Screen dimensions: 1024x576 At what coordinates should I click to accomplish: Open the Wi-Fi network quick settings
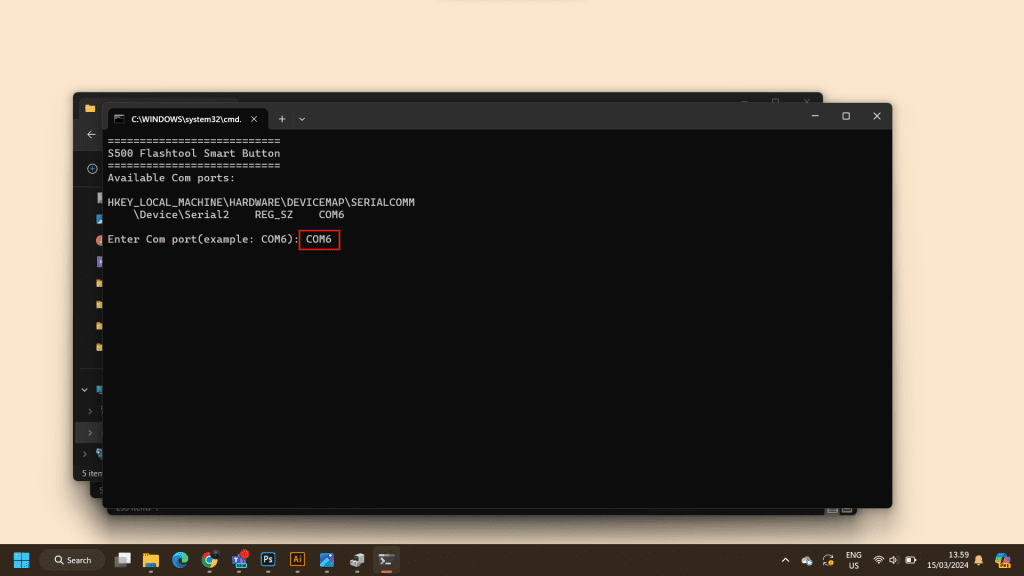pyautogui.click(x=879, y=560)
